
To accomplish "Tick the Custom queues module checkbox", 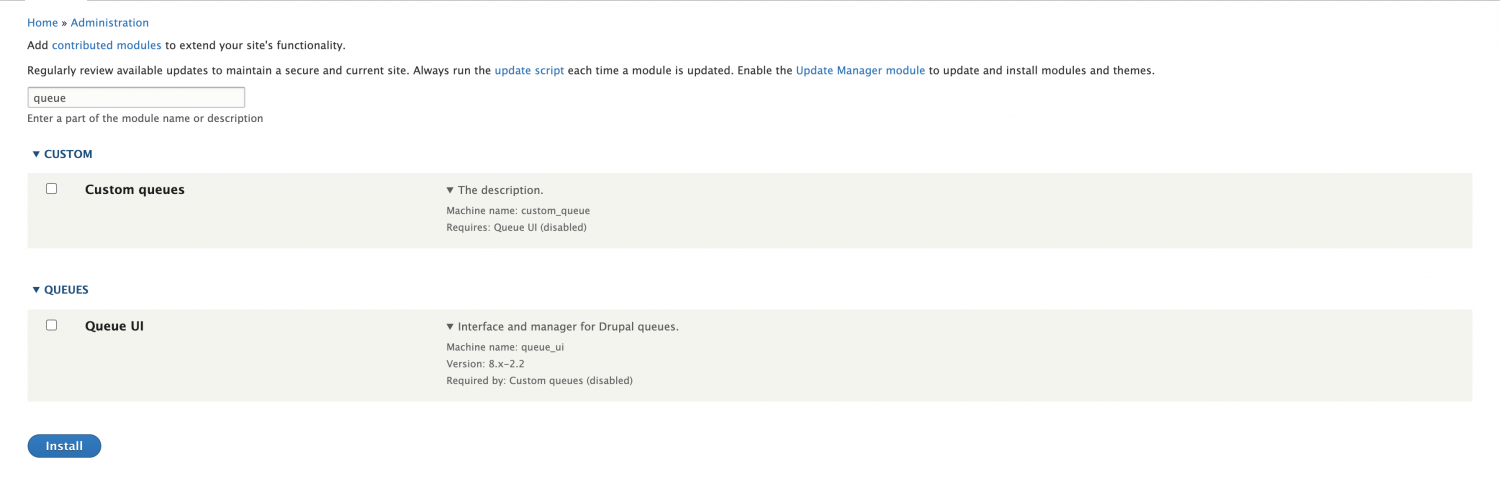I will [x=52, y=188].
